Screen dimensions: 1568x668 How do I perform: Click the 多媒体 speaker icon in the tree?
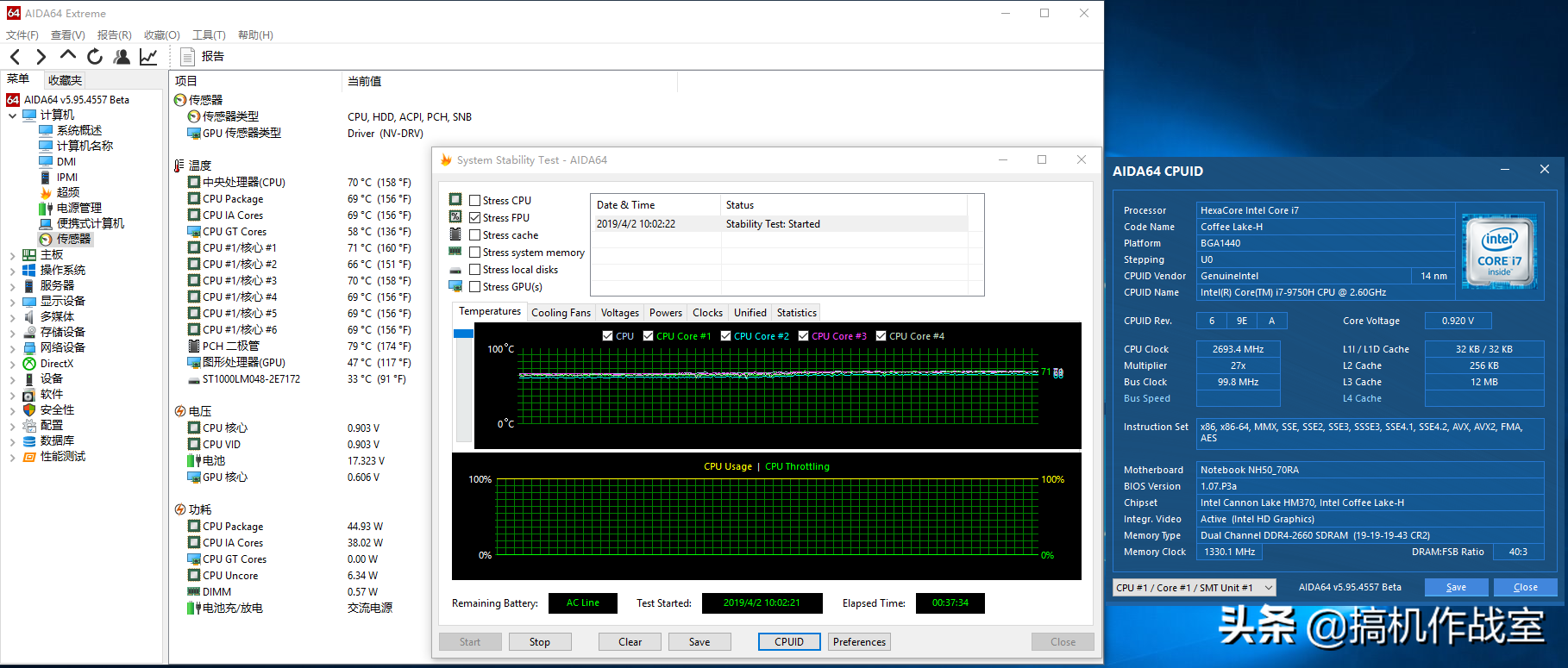[29, 316]
